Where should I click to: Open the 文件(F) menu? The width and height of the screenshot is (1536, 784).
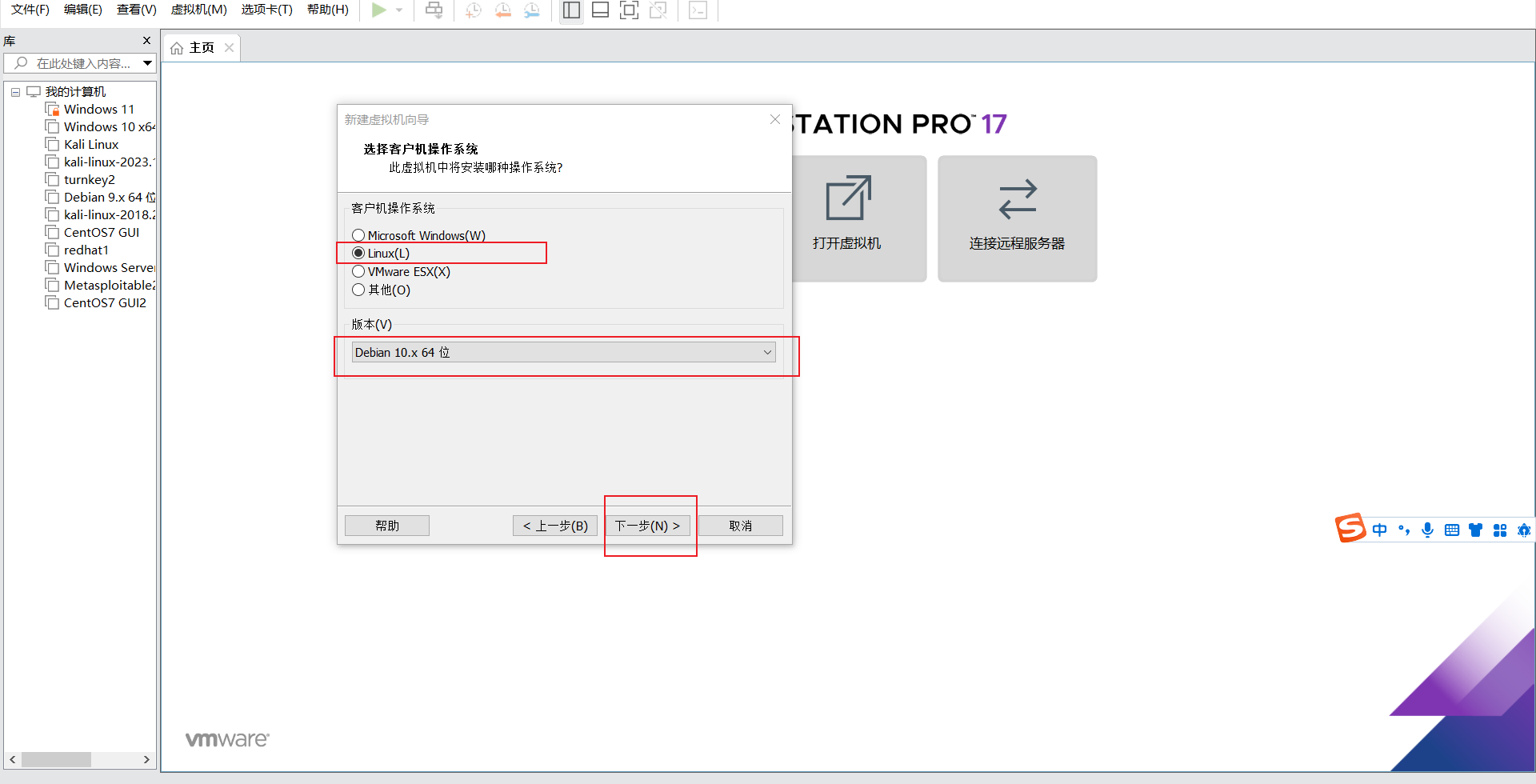pyautogui.click(x=30, y=10)
